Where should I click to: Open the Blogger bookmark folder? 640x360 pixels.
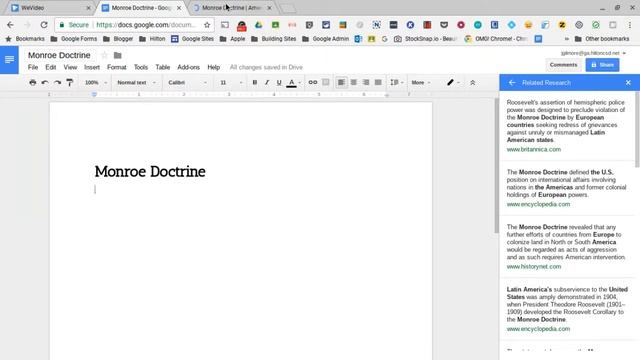[118, 39]
